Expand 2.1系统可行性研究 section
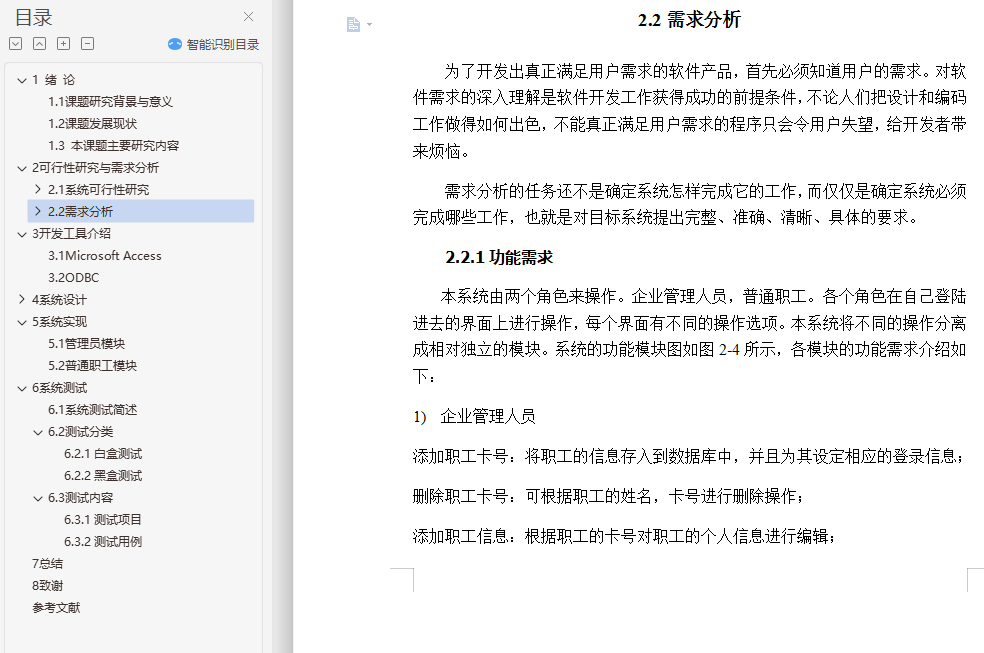This screenshot has width=984, height=653. [38, 189]
